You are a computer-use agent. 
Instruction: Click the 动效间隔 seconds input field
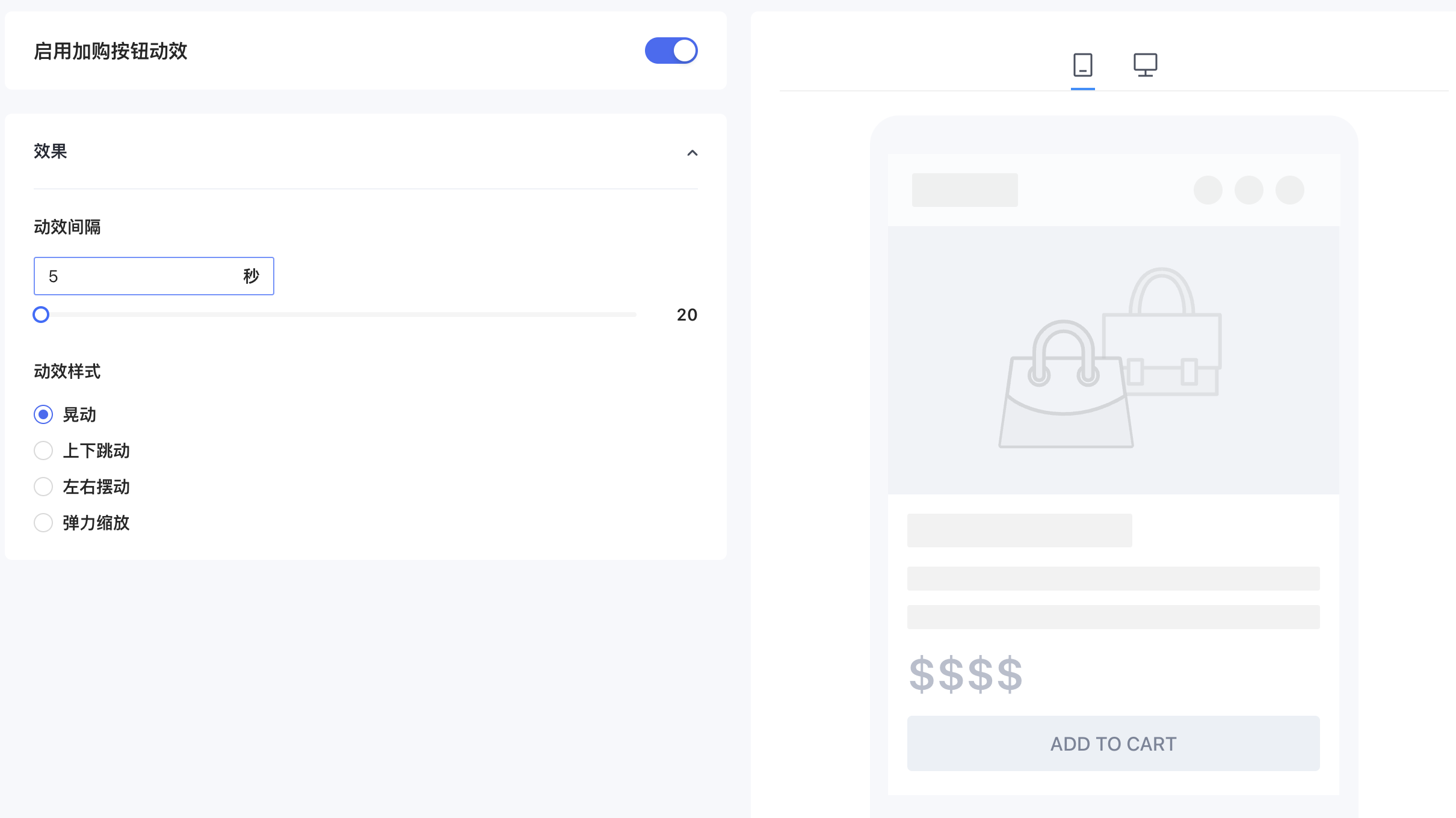[x=153, y=276]
